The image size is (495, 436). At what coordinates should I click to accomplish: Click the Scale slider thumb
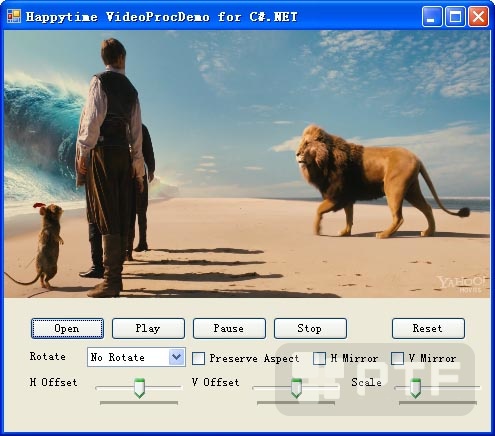click(x=415, y=388)
